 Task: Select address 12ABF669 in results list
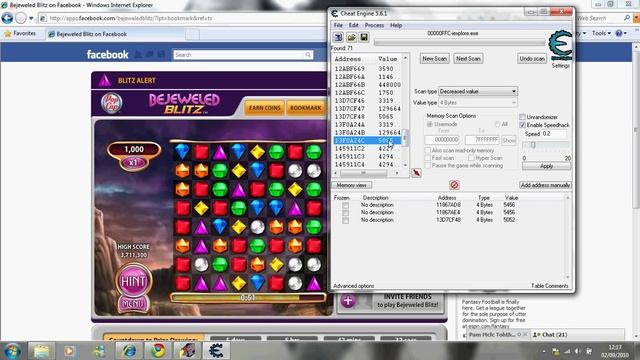[x=367, y=69]
